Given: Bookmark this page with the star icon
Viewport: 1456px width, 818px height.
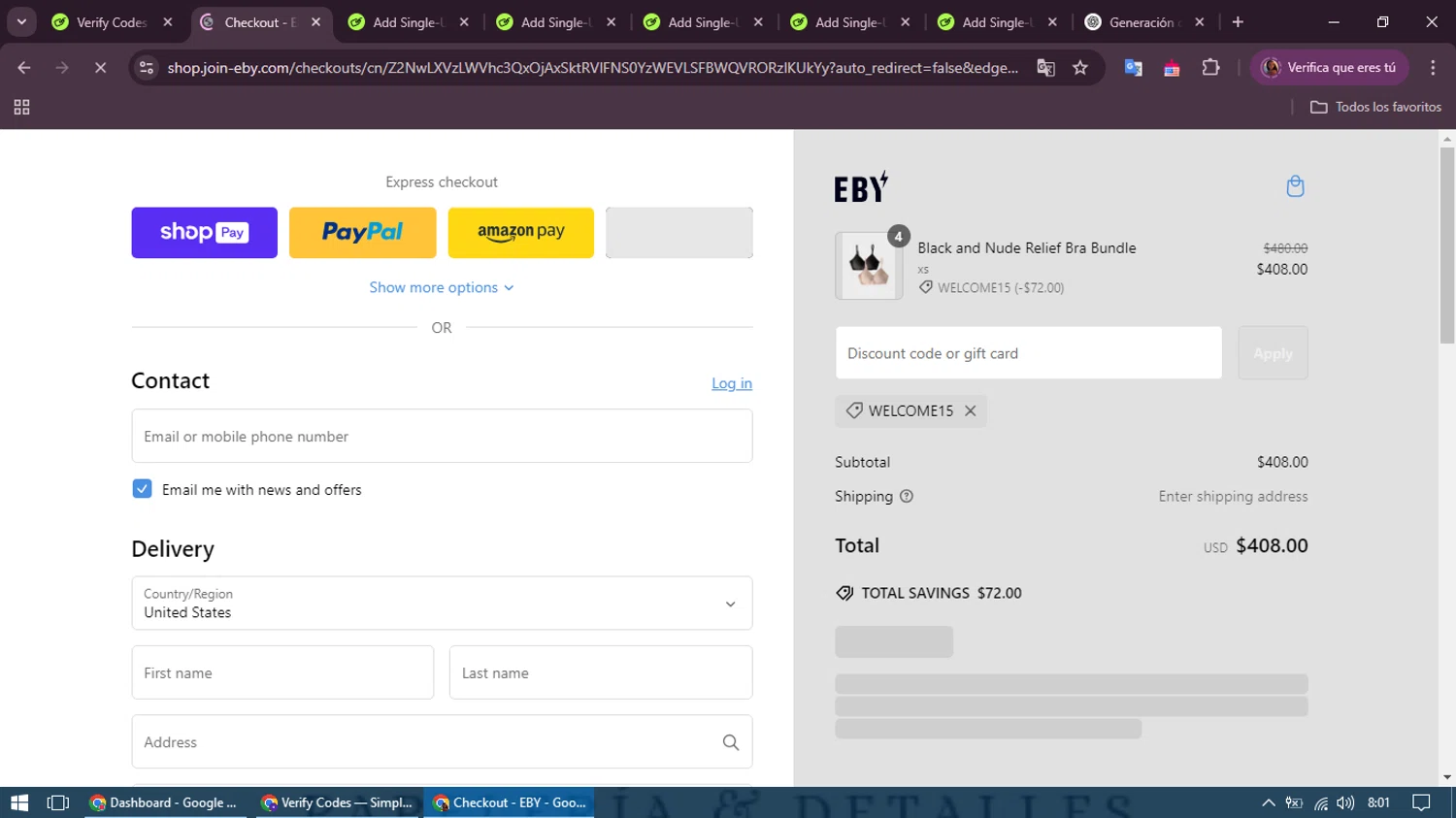Looking at the screenshot, I should pyautogui.click(x=1080, y=67).
